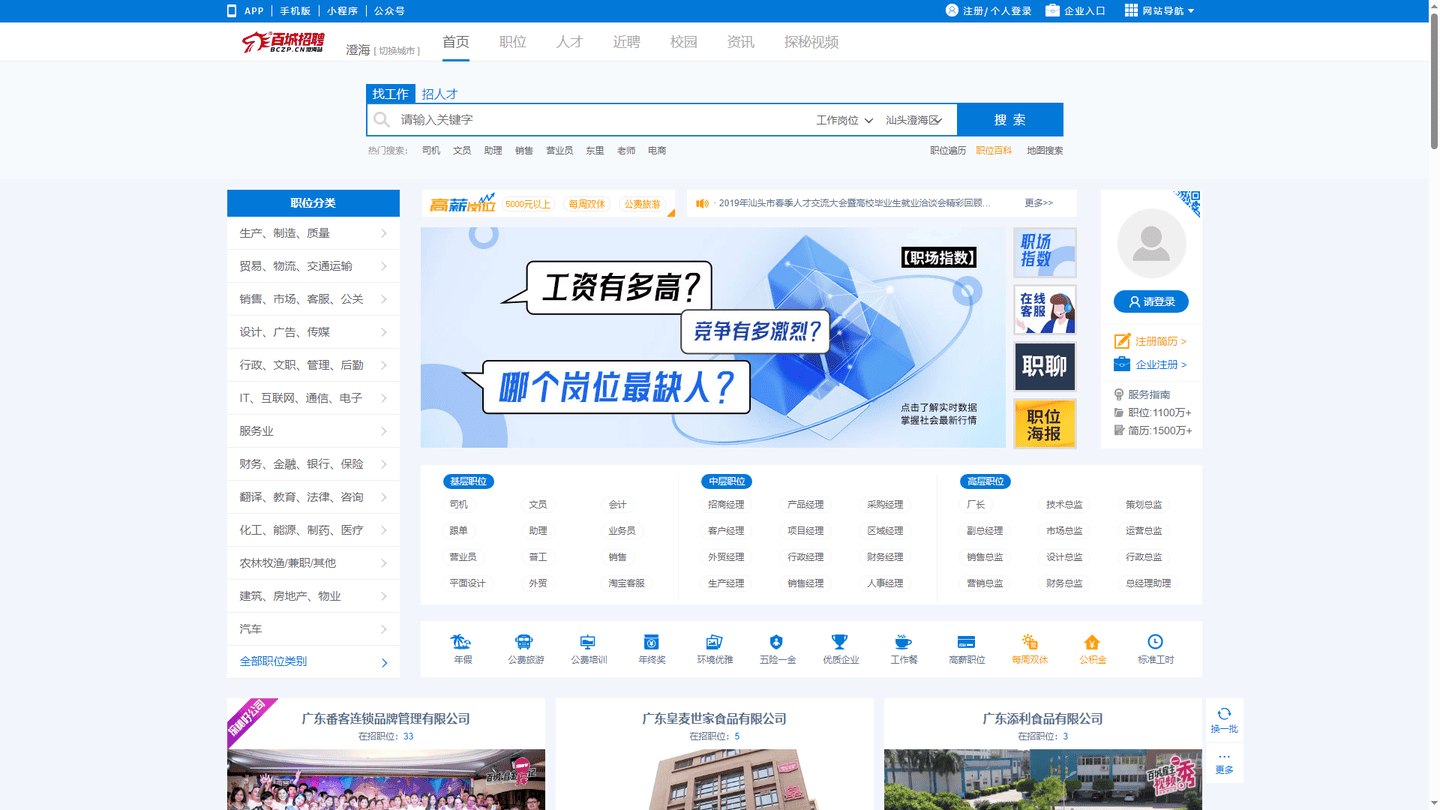Click the 5000元以上 salary tag
Viewport: 1440px width, 810px height.
(x=528, y=204)
